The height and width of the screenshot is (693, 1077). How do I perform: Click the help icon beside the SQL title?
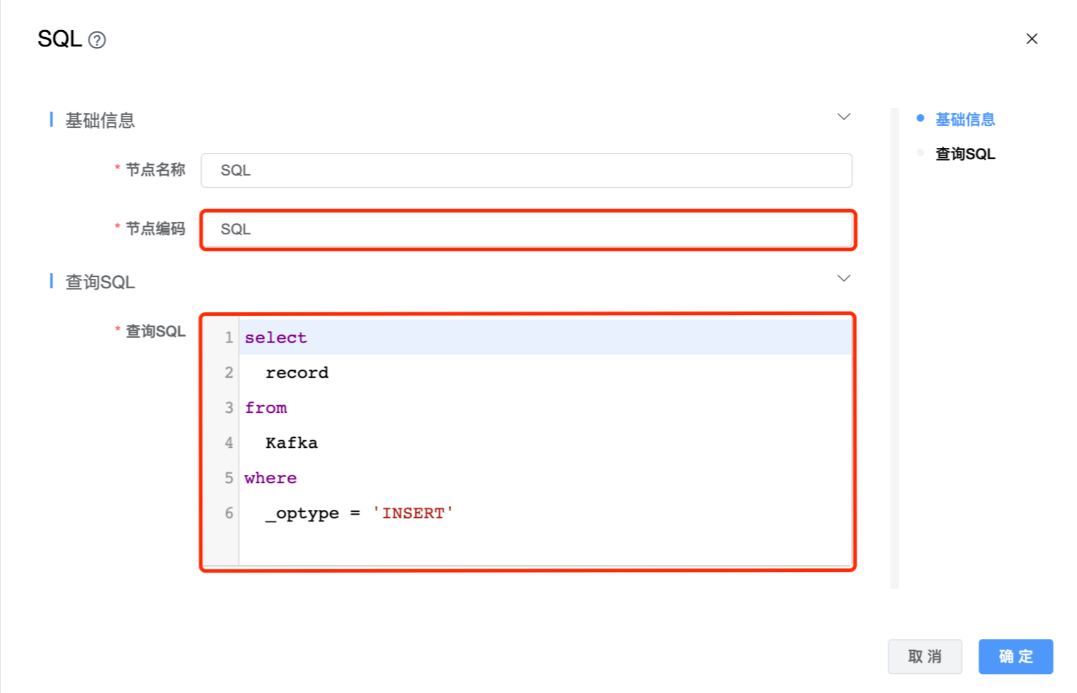coord(97,40)
